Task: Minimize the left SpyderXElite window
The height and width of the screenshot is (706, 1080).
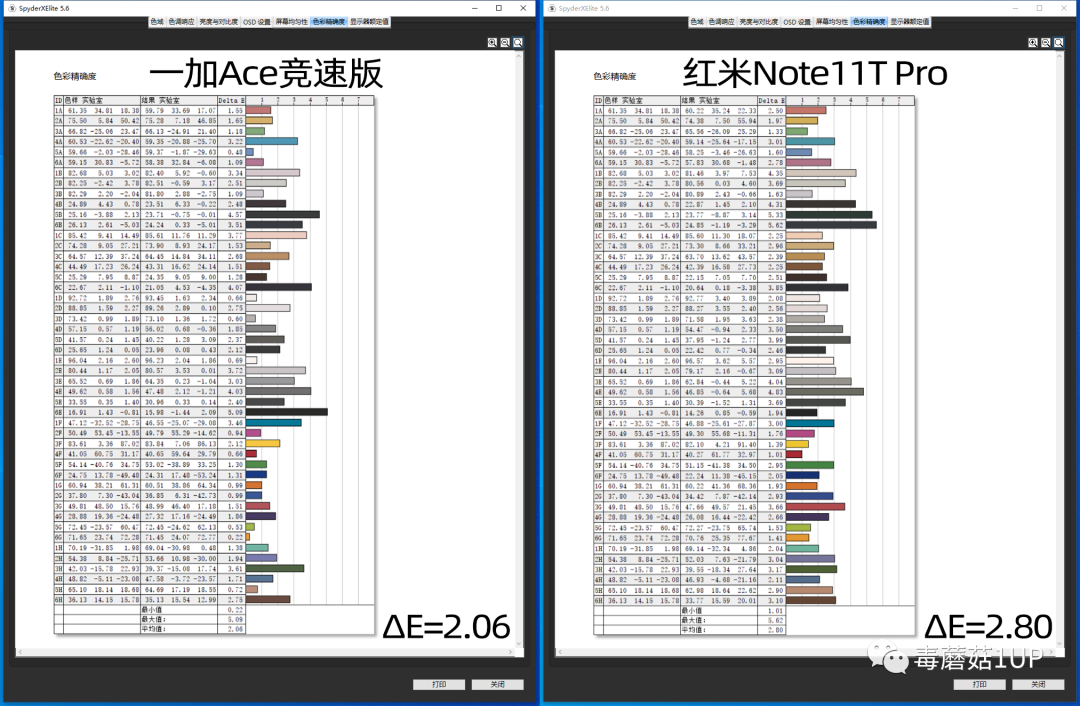Action: coord(475,8)
